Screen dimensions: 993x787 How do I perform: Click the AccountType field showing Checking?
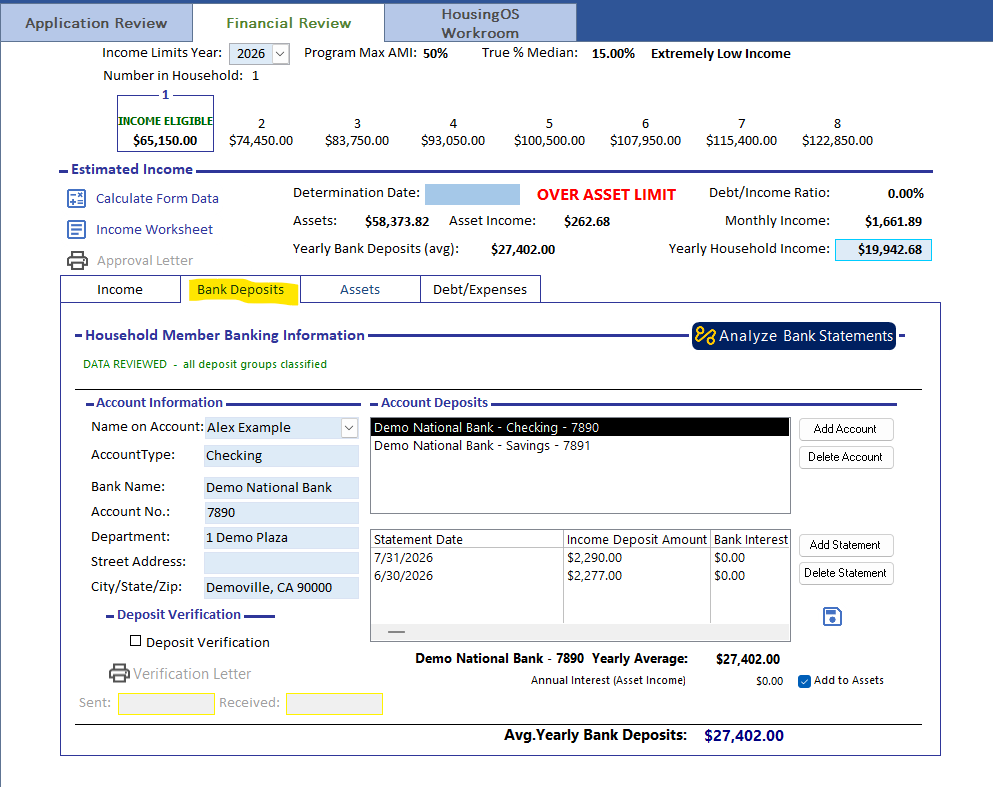pos(281,456)
